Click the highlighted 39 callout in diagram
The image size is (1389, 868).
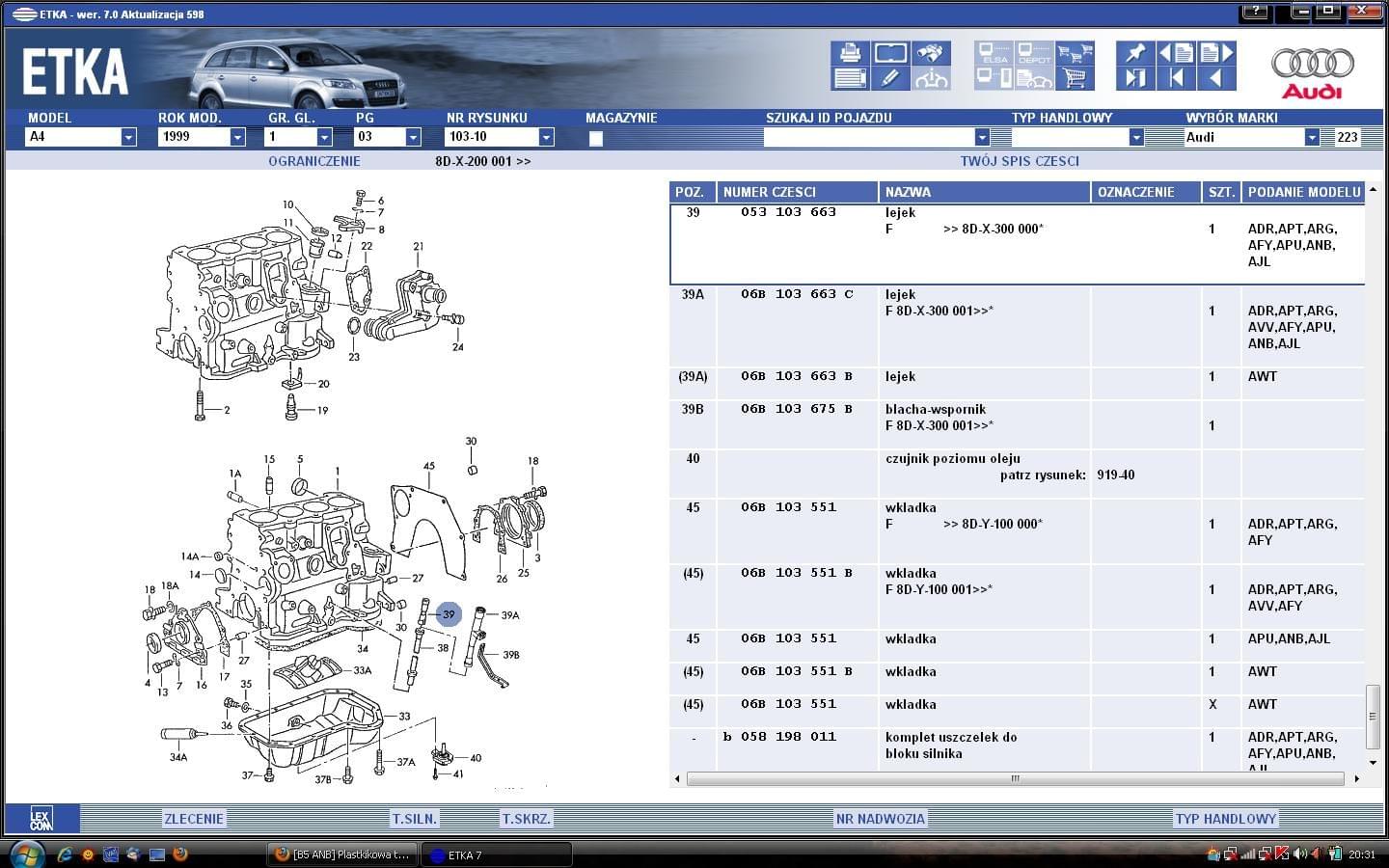click(x=449, y=614)
